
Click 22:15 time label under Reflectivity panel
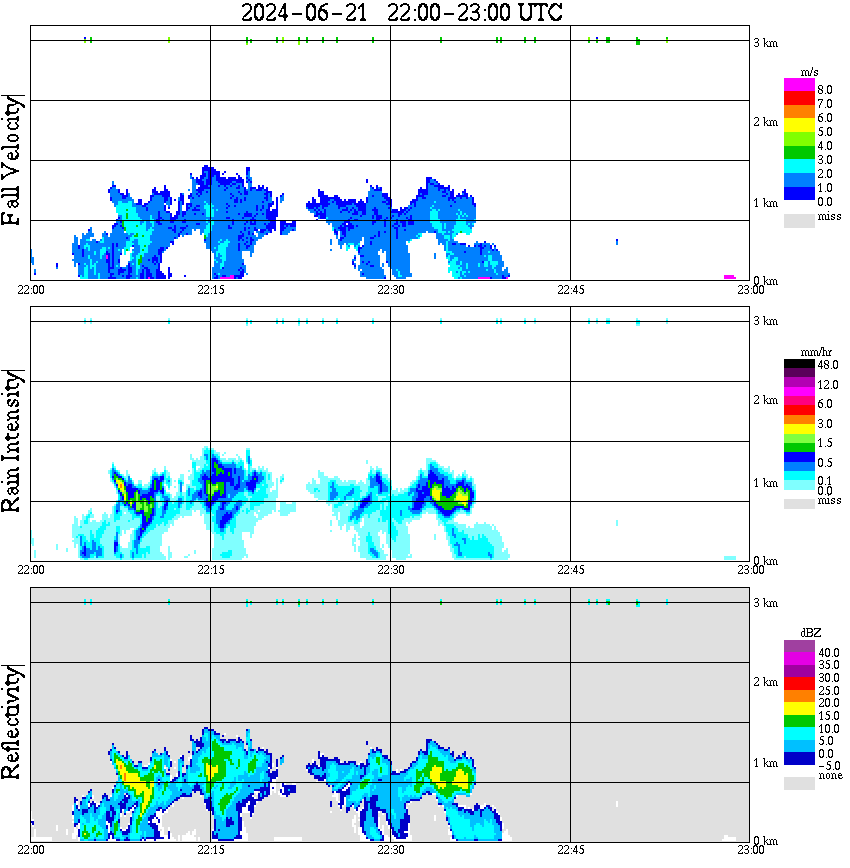tap(210, 850)
